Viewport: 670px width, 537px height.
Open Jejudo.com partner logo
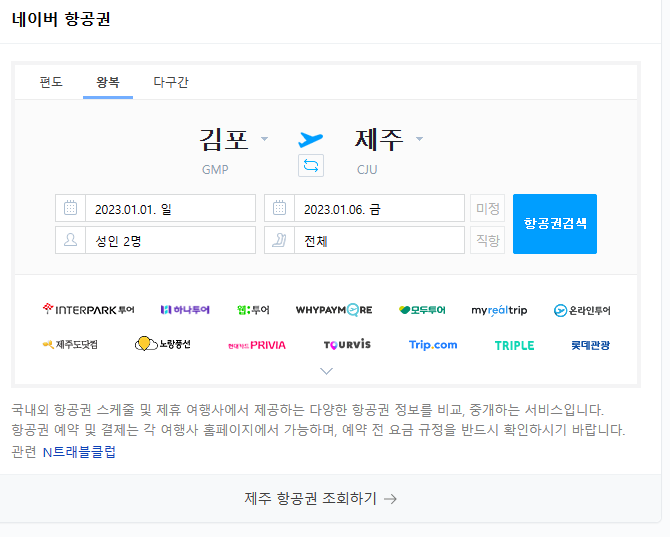click(70, 344)
